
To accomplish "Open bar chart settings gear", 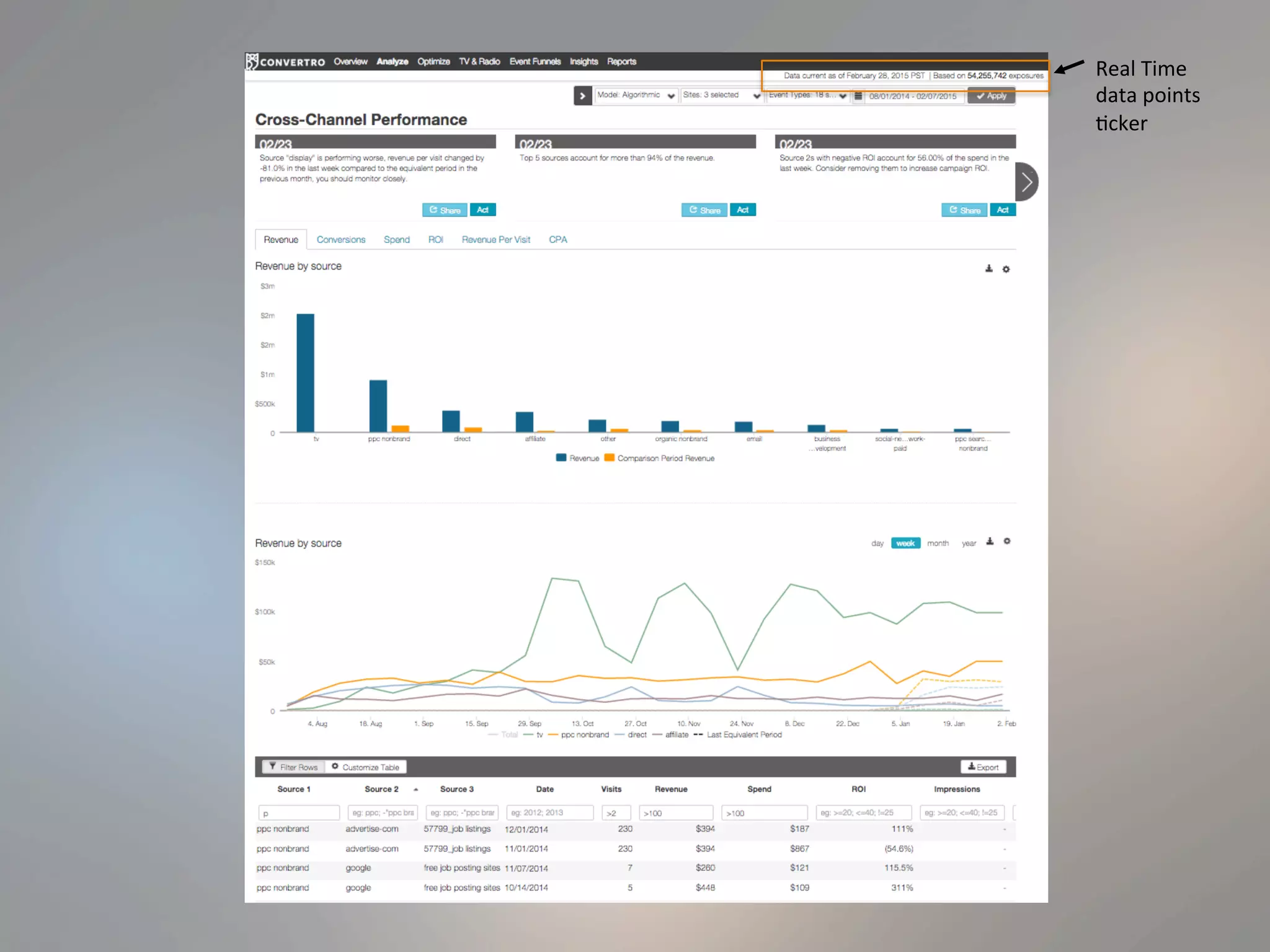I will click(1006, 269).
